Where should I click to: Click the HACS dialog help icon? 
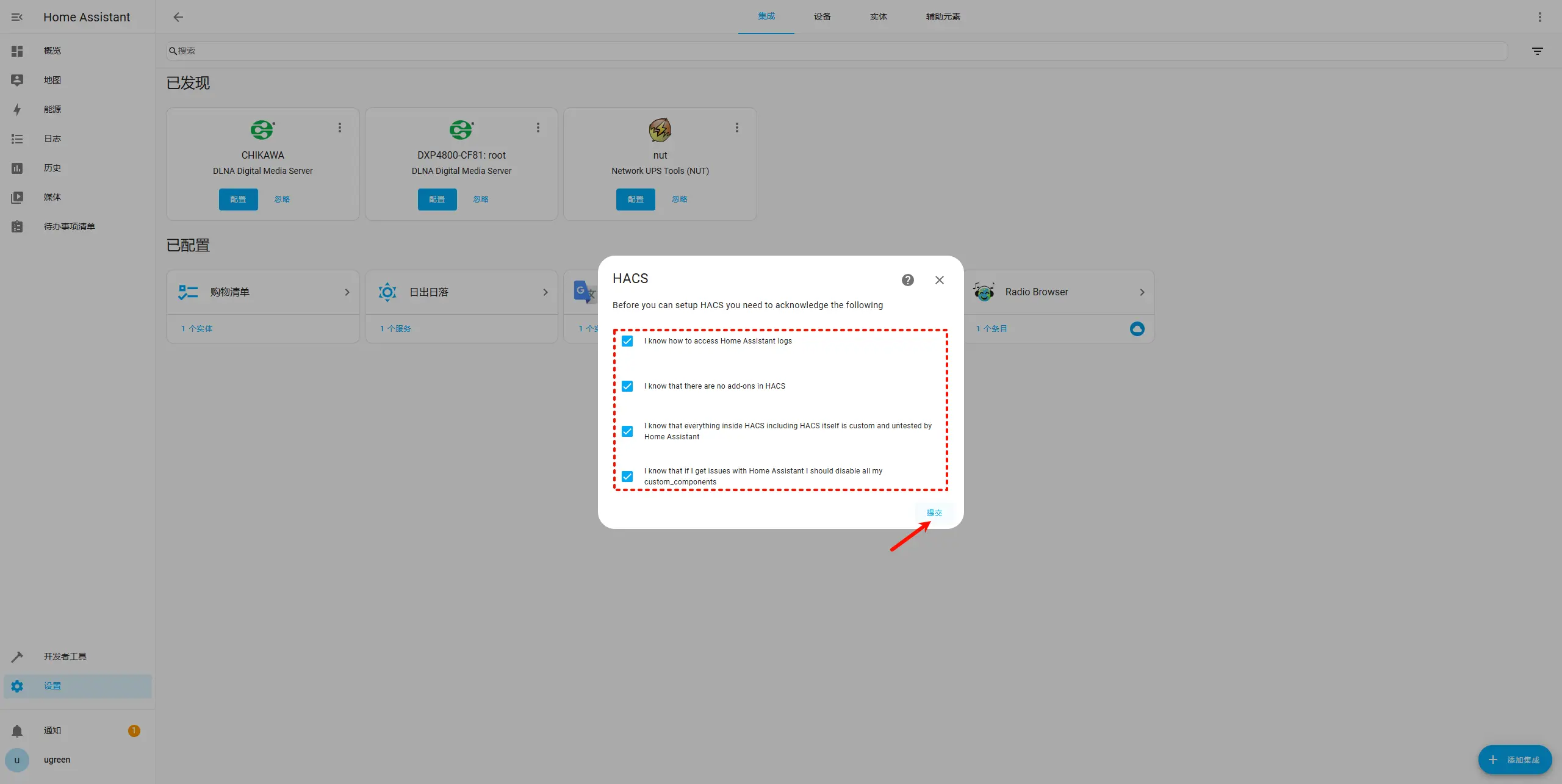pyautogui.click(x=908, y=280)
